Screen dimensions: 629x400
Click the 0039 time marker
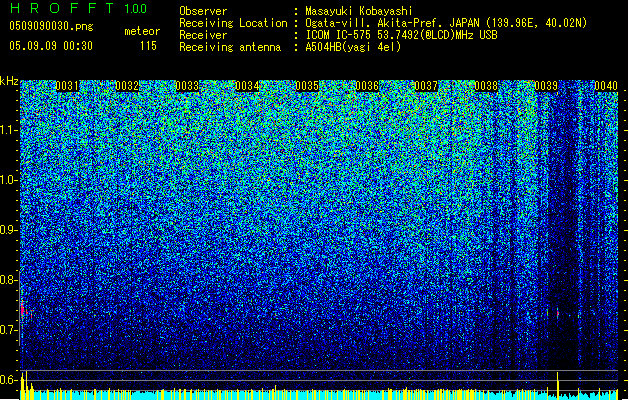tap(546, 86)
